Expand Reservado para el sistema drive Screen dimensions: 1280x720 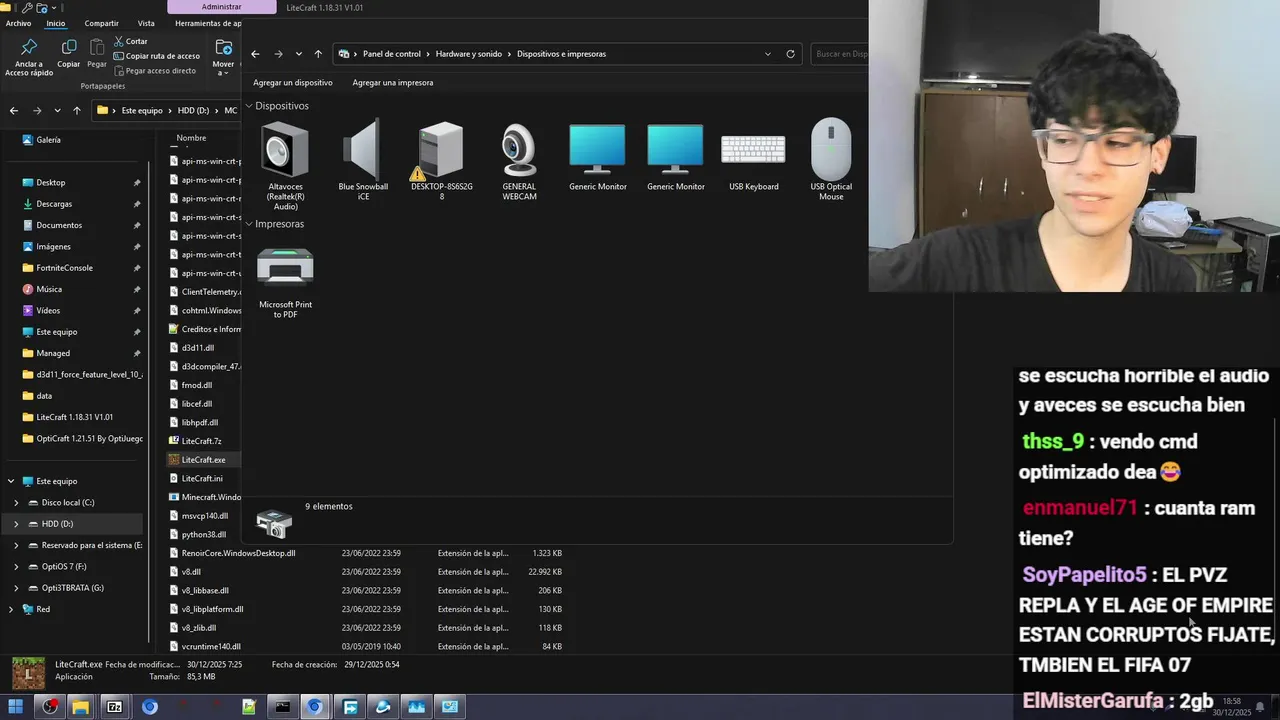[x=15, y=545]
